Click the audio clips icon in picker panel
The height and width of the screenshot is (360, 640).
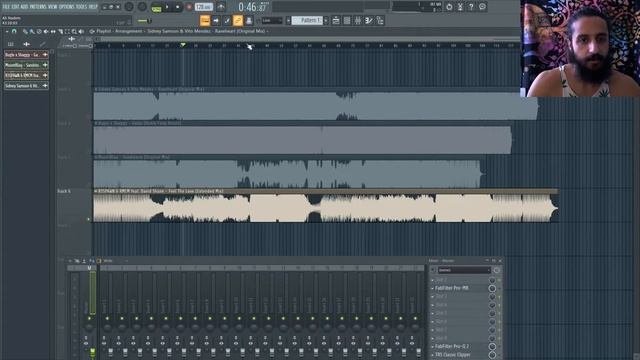(x=27, y=44)
